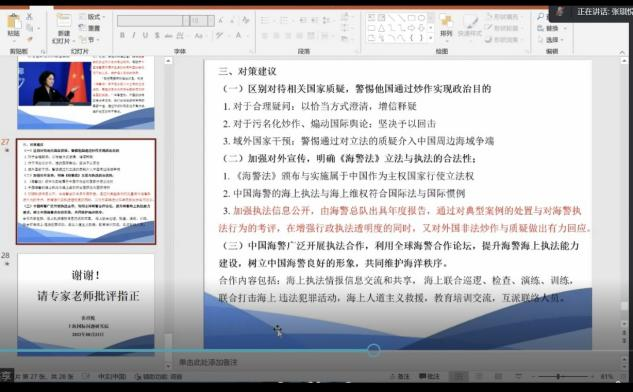This screenshot has width=633, height=392.
Task: Toggle Underline formatting
Action: 145,36
